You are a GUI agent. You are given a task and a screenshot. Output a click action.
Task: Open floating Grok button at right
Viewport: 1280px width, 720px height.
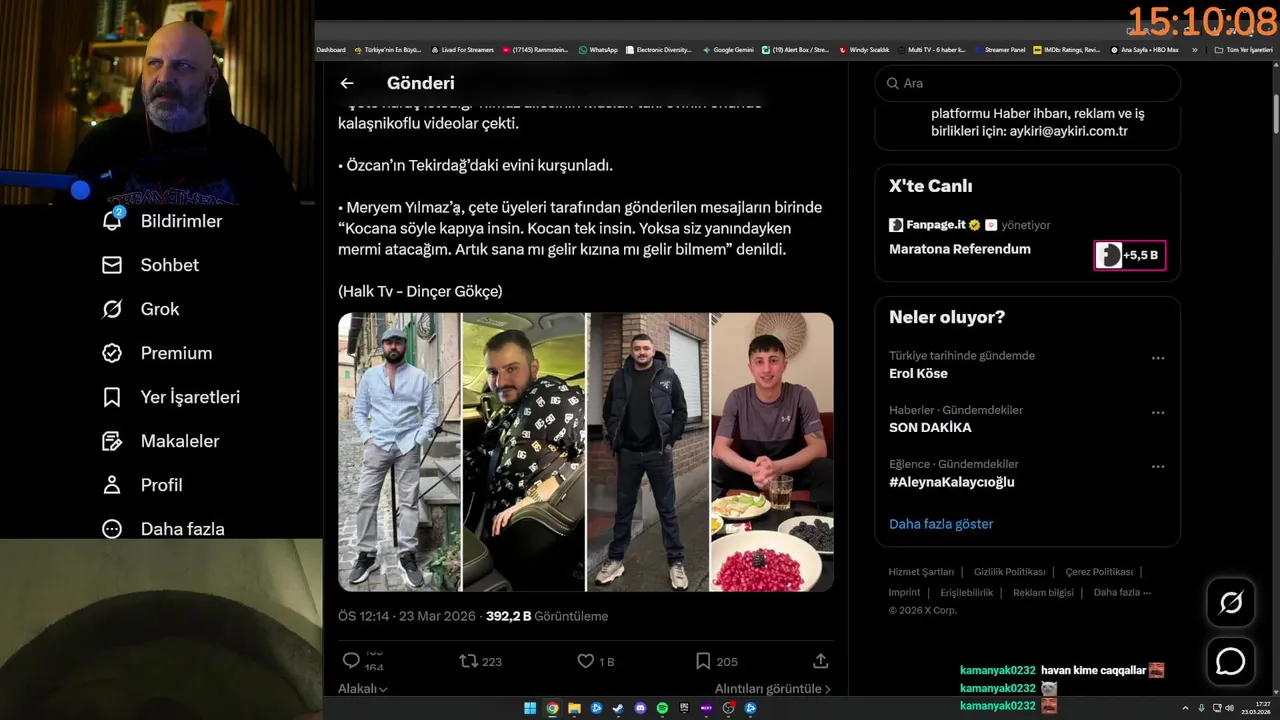[1230, 602]
